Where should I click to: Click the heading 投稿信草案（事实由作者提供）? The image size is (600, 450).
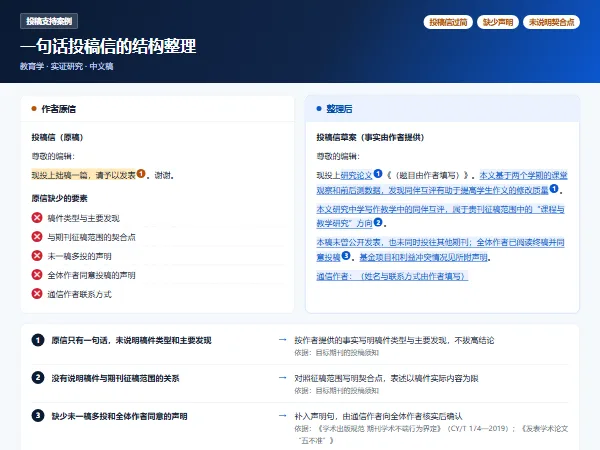pos(370,137)
